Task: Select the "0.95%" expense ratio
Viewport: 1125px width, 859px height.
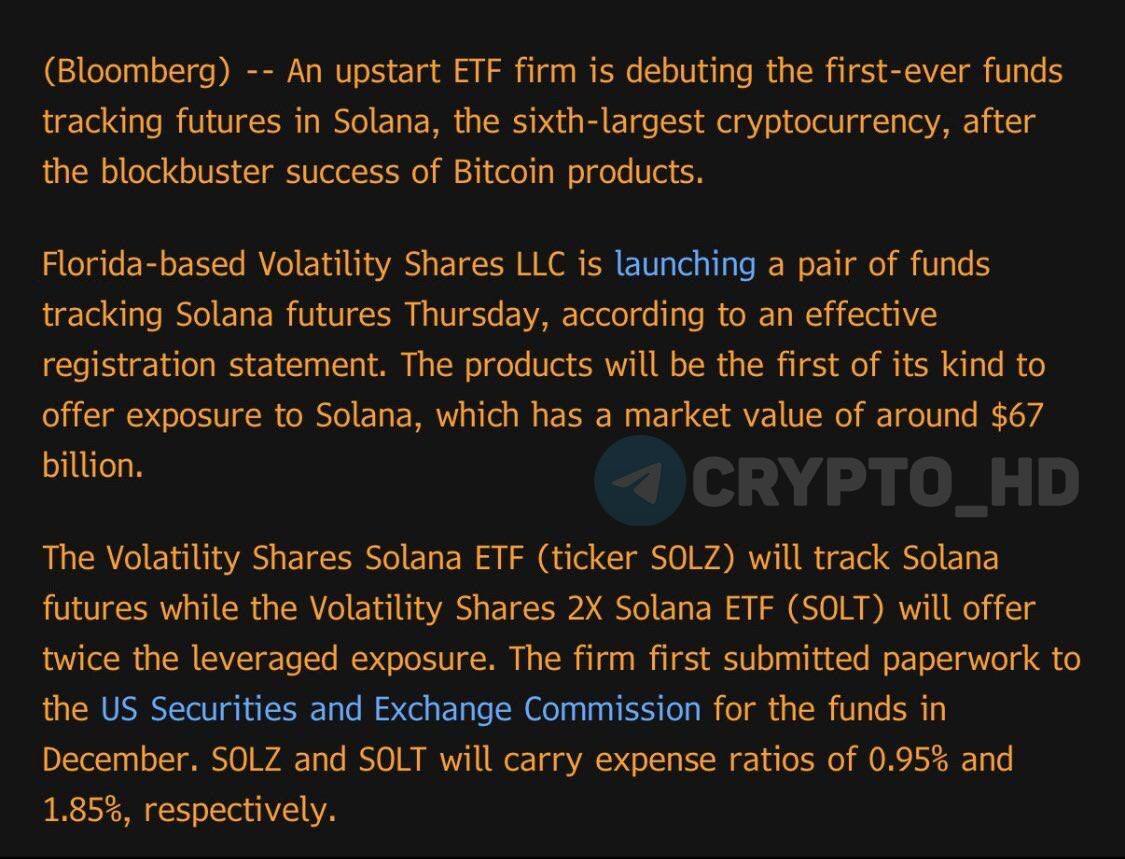Action: coord(908,759)
